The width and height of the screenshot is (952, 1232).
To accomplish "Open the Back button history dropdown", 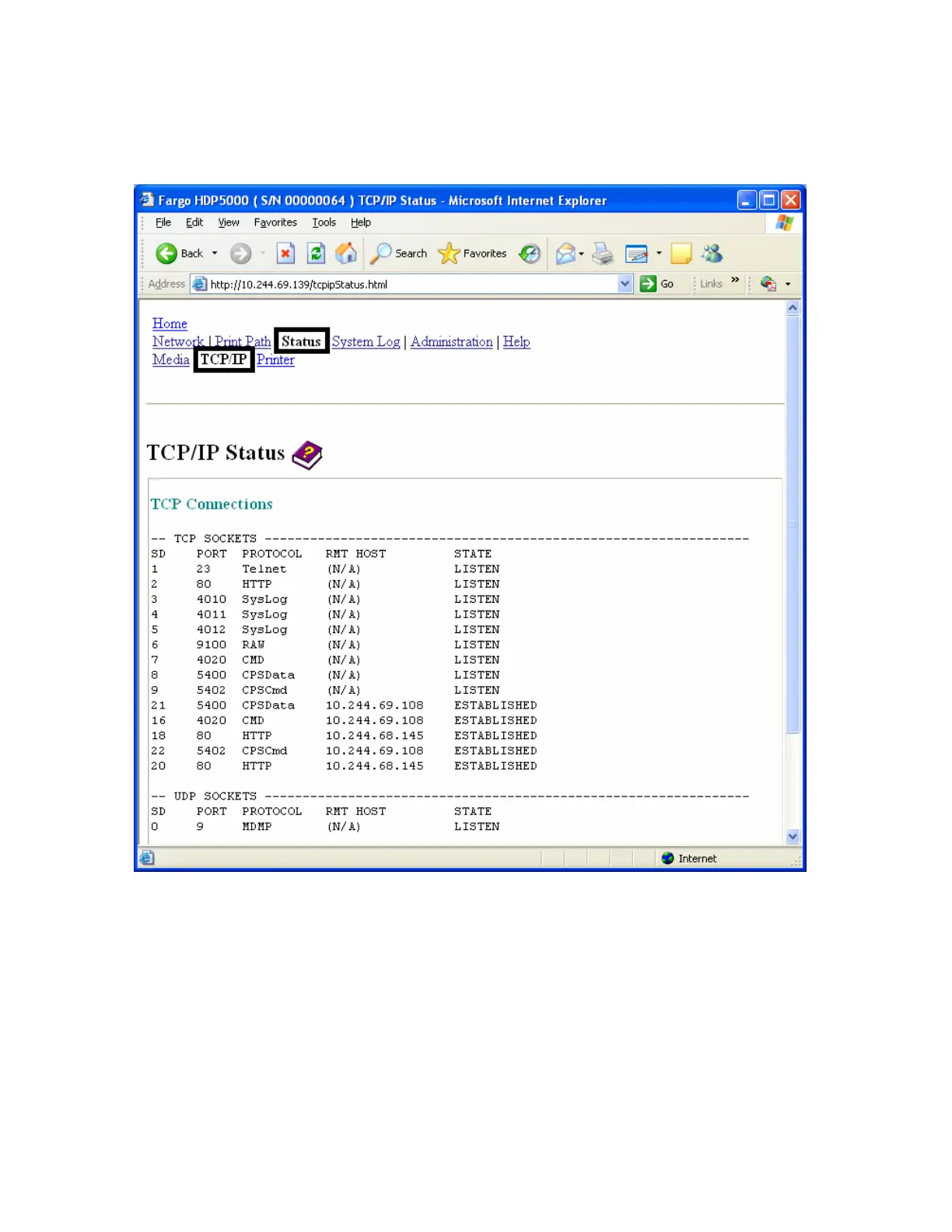I will pos(215,254).
